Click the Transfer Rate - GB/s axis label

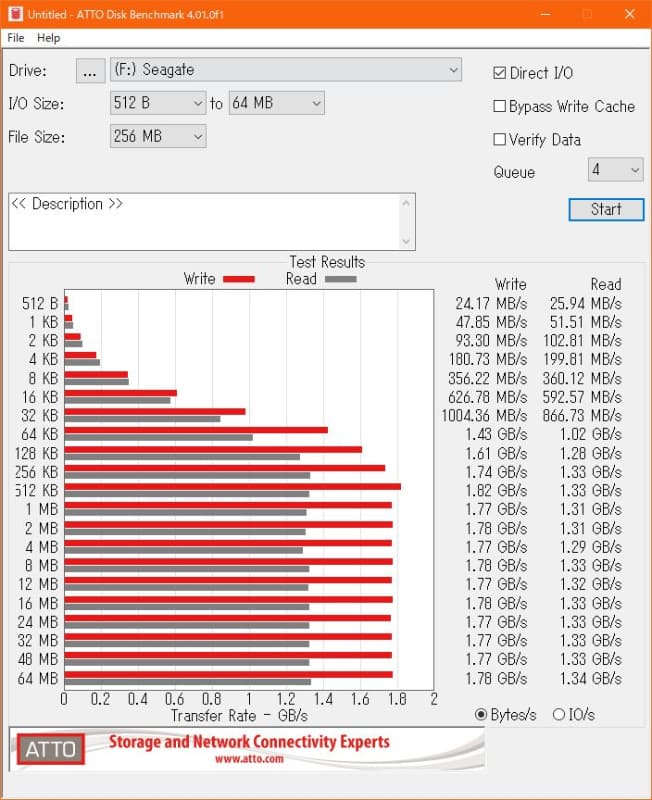point(239,715)
